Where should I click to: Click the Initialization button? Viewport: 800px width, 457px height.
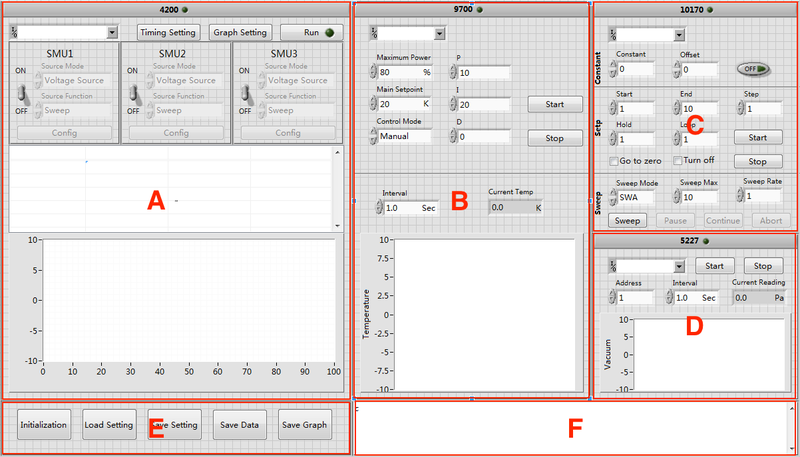click(x=43, y=425)
